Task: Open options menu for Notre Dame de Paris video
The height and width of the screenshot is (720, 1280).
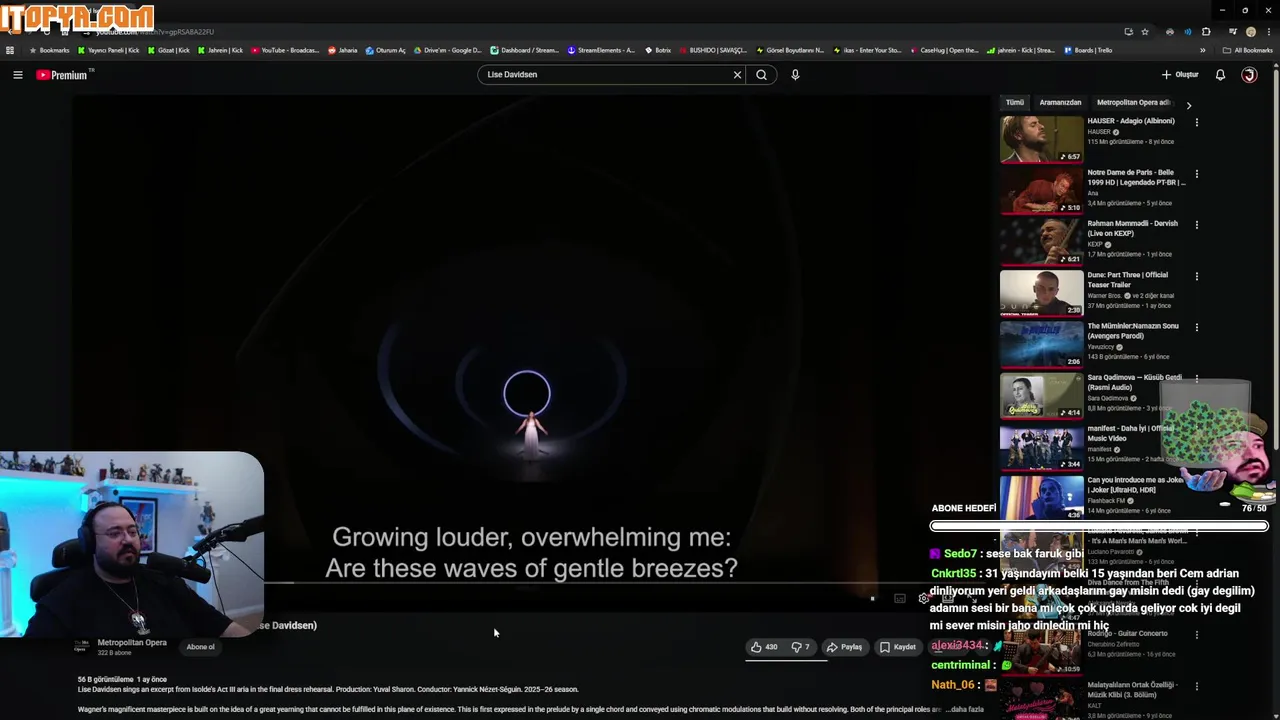Action: (x=1196, y=174)
